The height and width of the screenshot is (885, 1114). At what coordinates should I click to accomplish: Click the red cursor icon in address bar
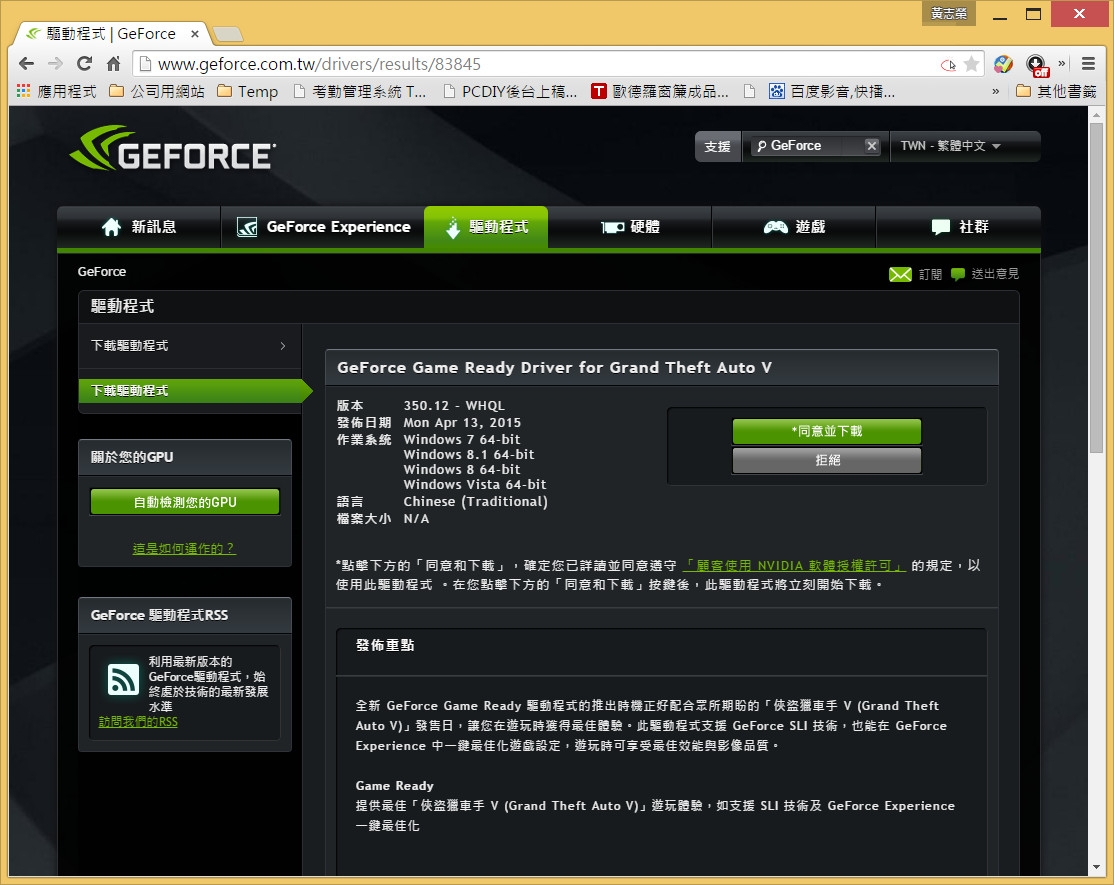(x=948, y=65)
